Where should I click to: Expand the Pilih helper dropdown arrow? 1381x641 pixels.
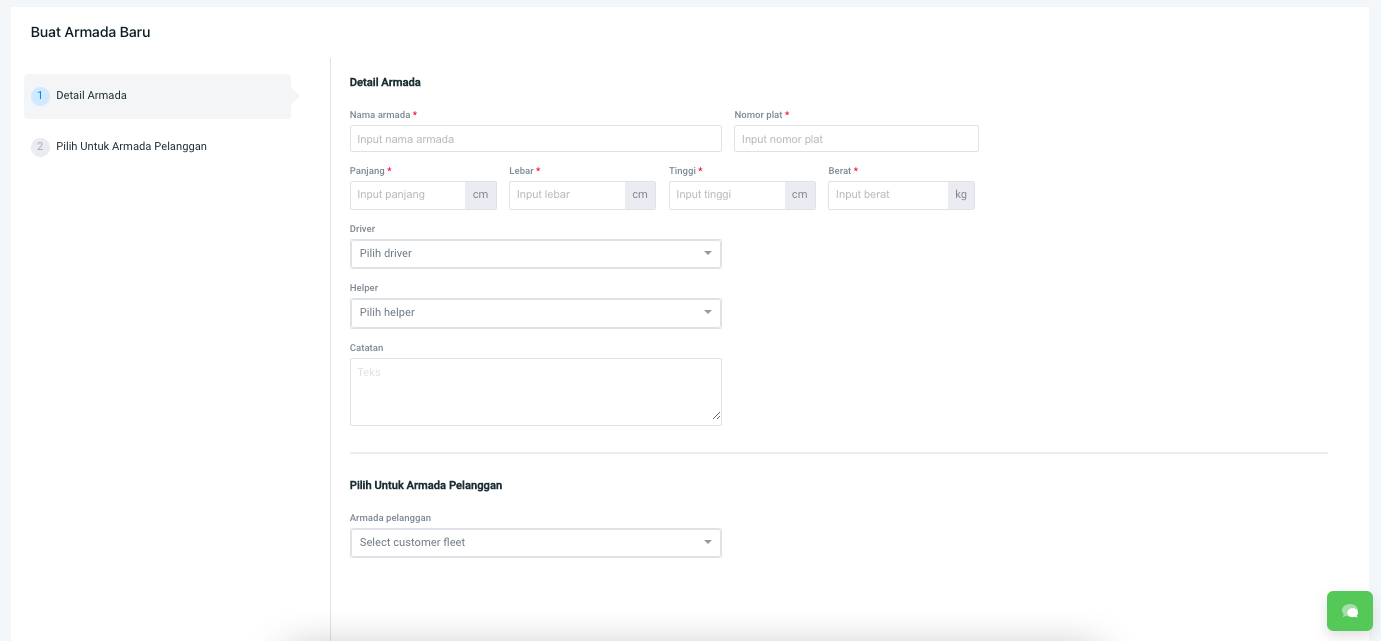pyautogui.click(x=708, y=313)
